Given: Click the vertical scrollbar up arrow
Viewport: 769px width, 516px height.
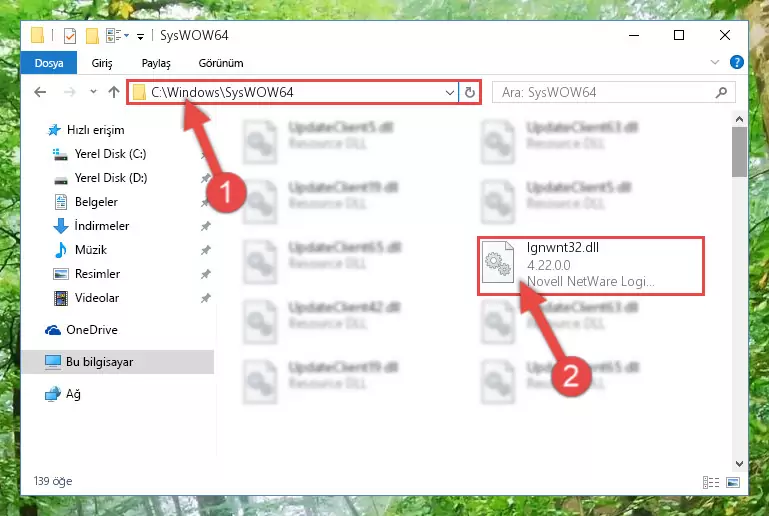Looking at the screenshot, I should [740, 119].
